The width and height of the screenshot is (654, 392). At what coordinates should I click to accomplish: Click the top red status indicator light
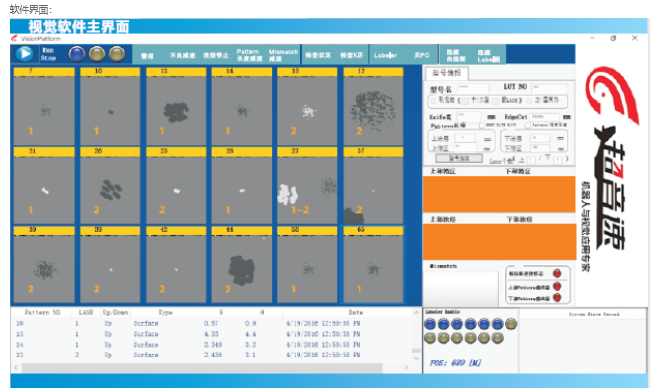click(557, 274)
